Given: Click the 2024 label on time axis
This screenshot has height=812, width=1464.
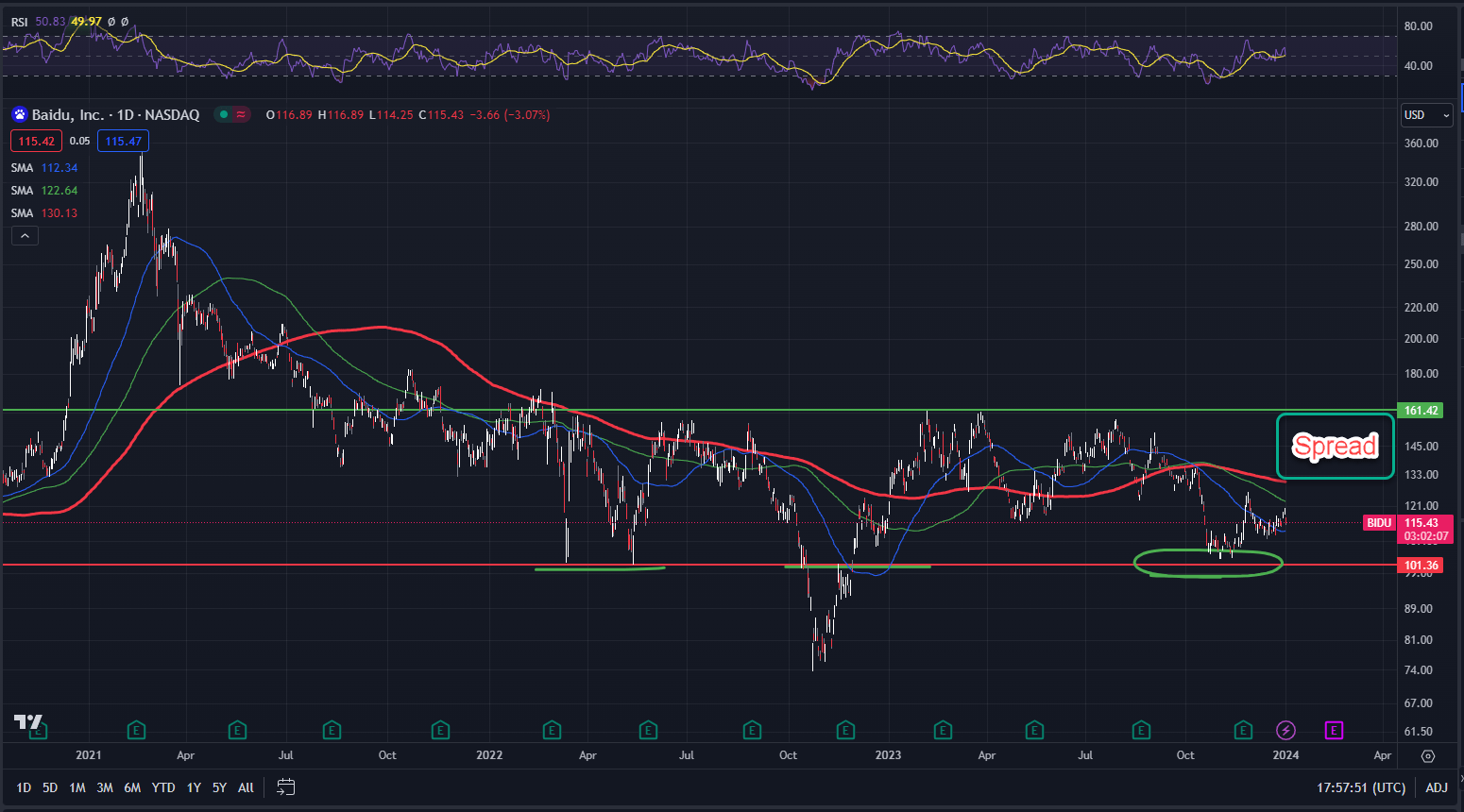Looking at the screenshot, I should [1285, 755].
